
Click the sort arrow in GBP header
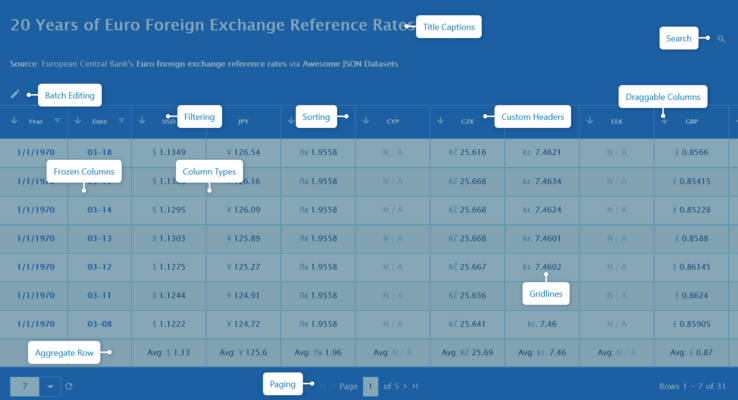tap(665, 121)
